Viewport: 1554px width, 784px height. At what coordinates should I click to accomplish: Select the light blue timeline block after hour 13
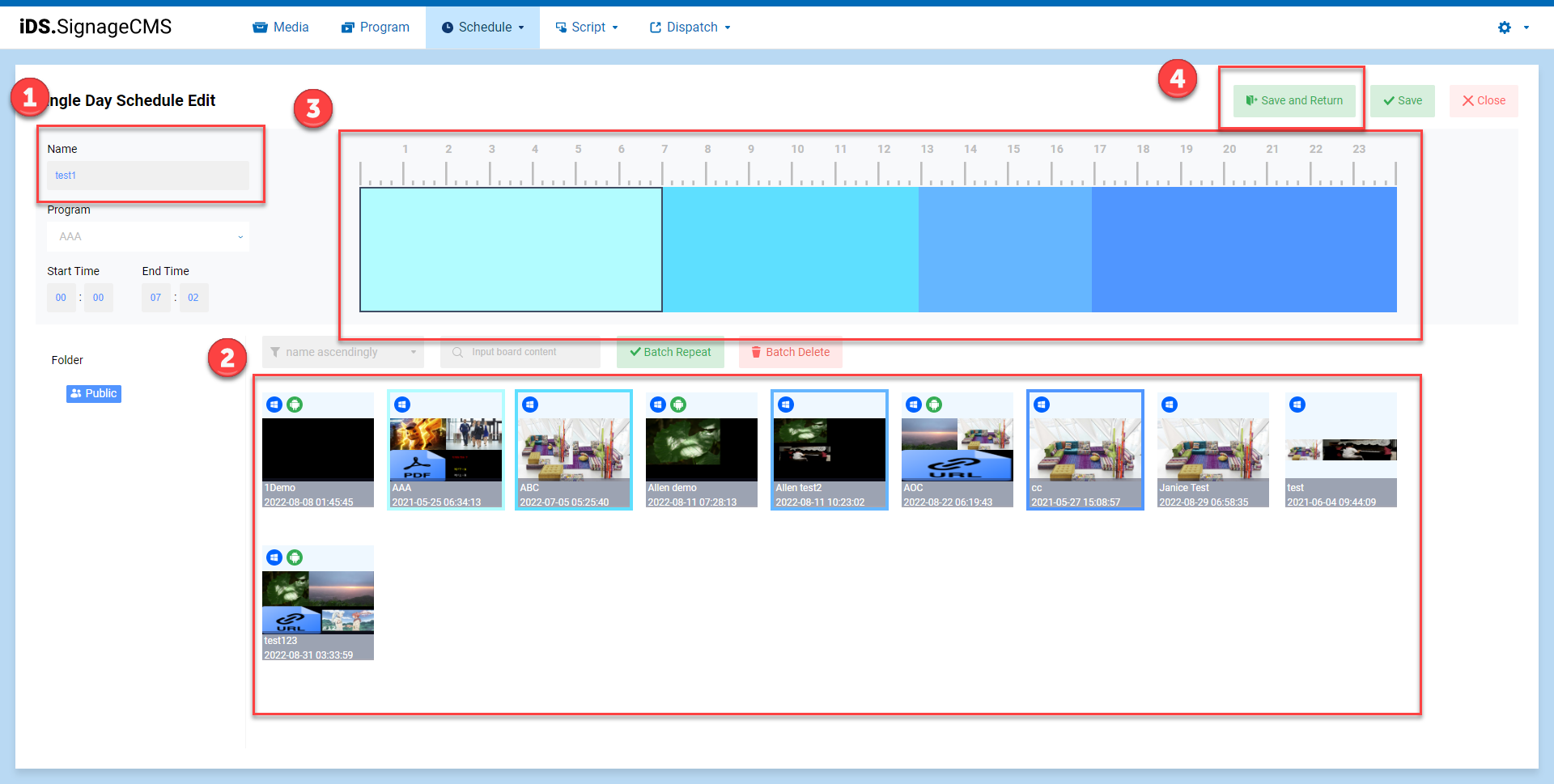[1005, 249]
